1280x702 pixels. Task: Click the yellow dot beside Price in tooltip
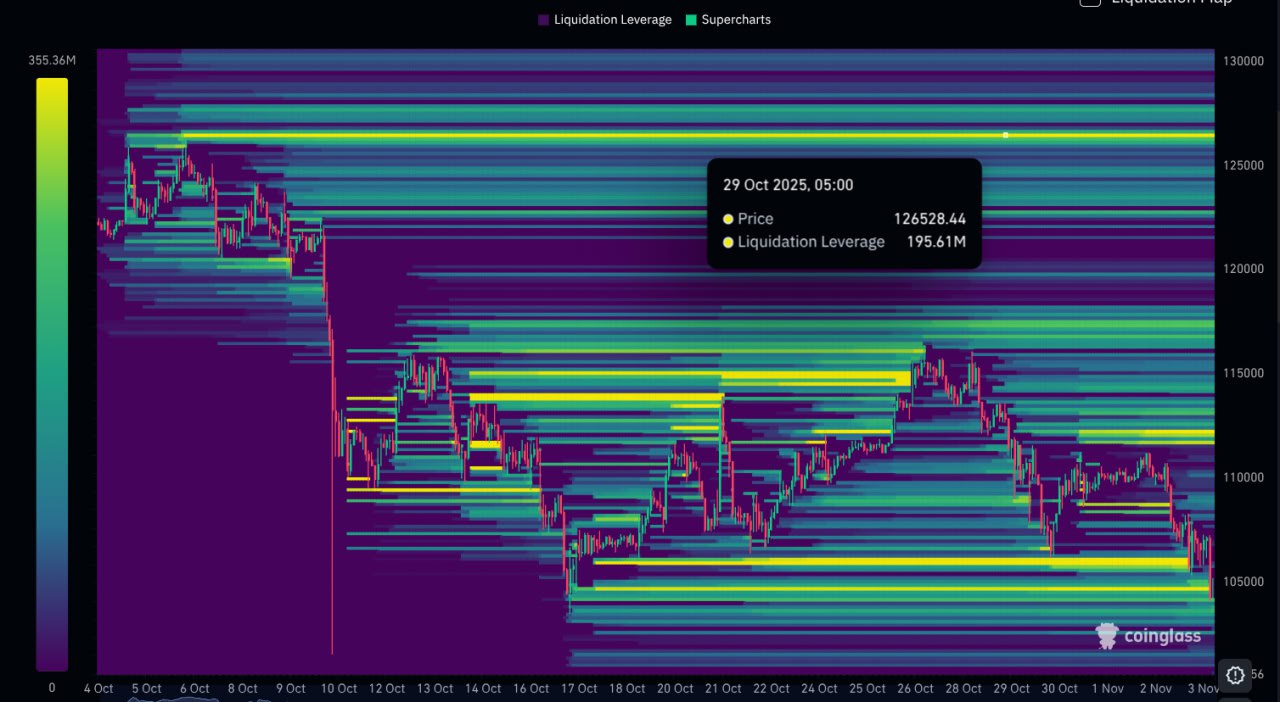pos(728,219)
